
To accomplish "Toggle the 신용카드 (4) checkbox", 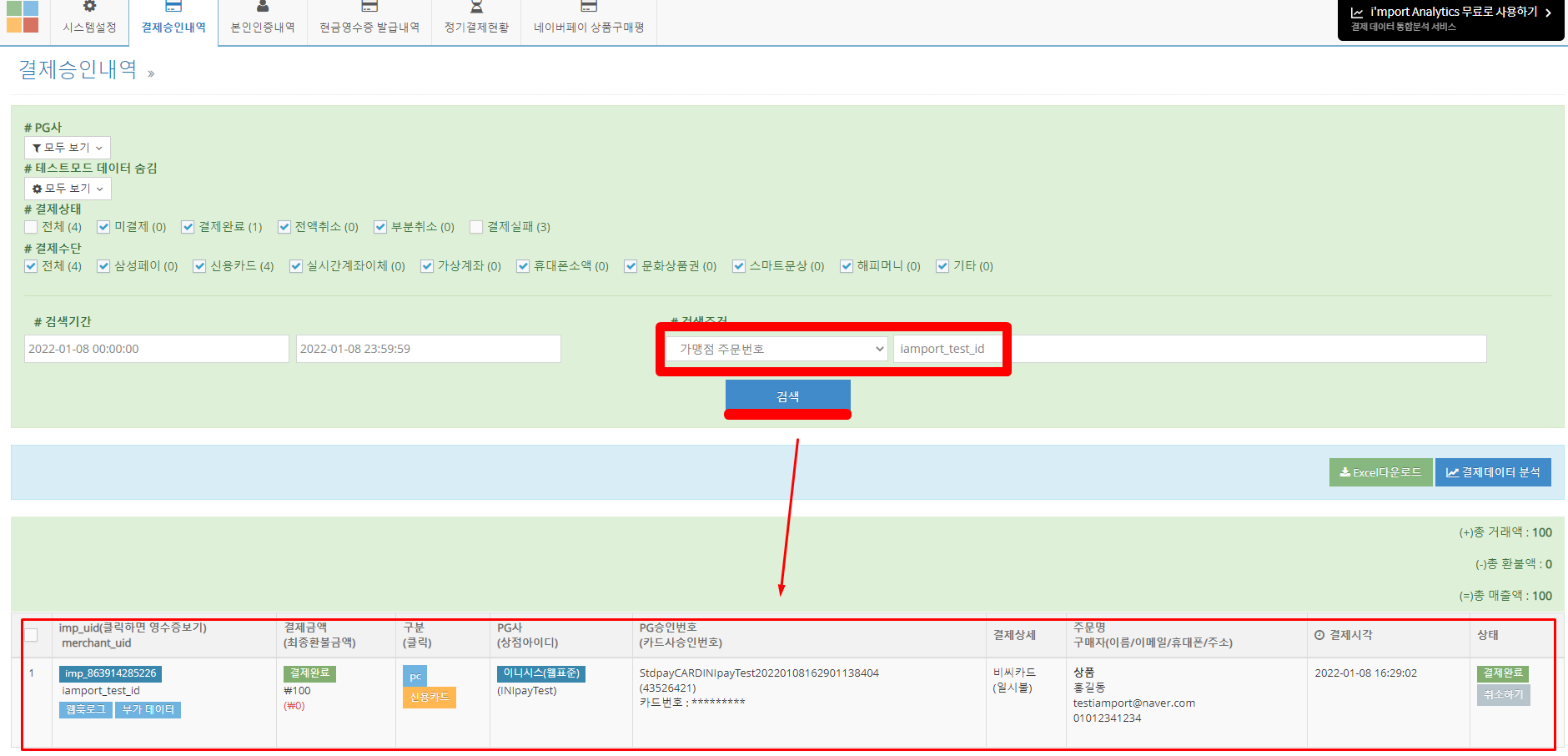I will [199, 266].
